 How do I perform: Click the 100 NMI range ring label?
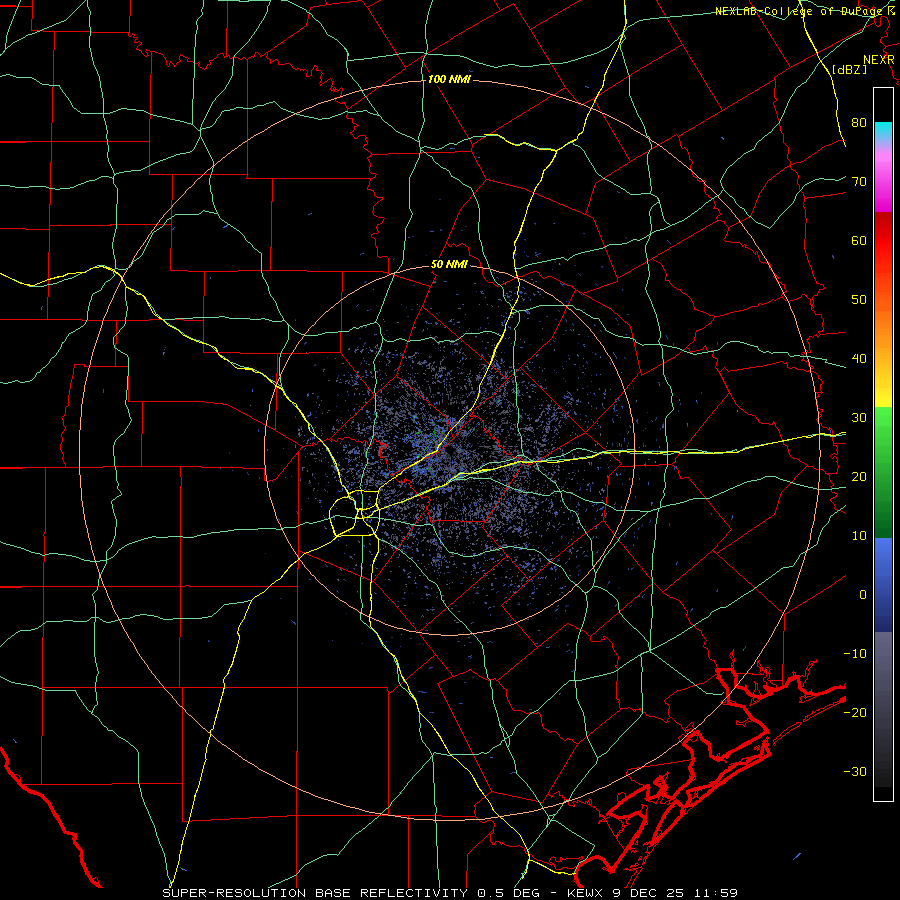pos(449,79)
